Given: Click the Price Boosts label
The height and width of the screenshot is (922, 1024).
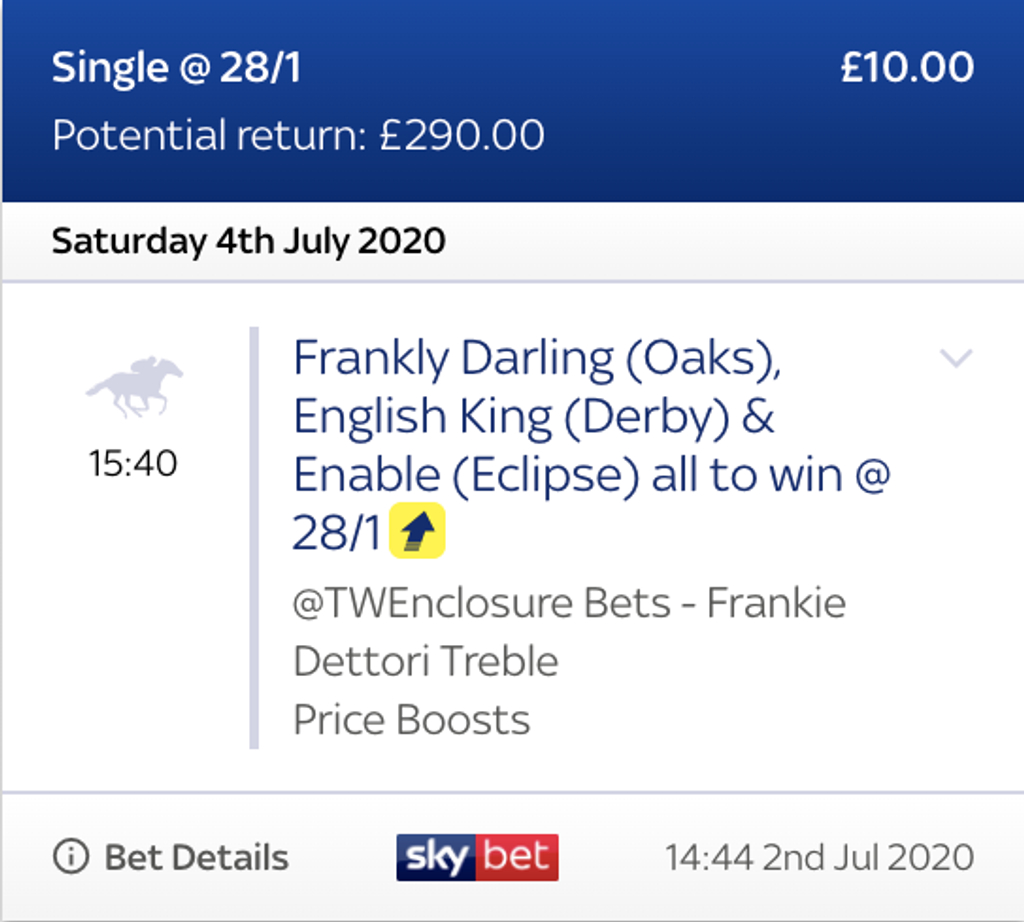Looking at the screenshot, I should click(x=411, y=720).
